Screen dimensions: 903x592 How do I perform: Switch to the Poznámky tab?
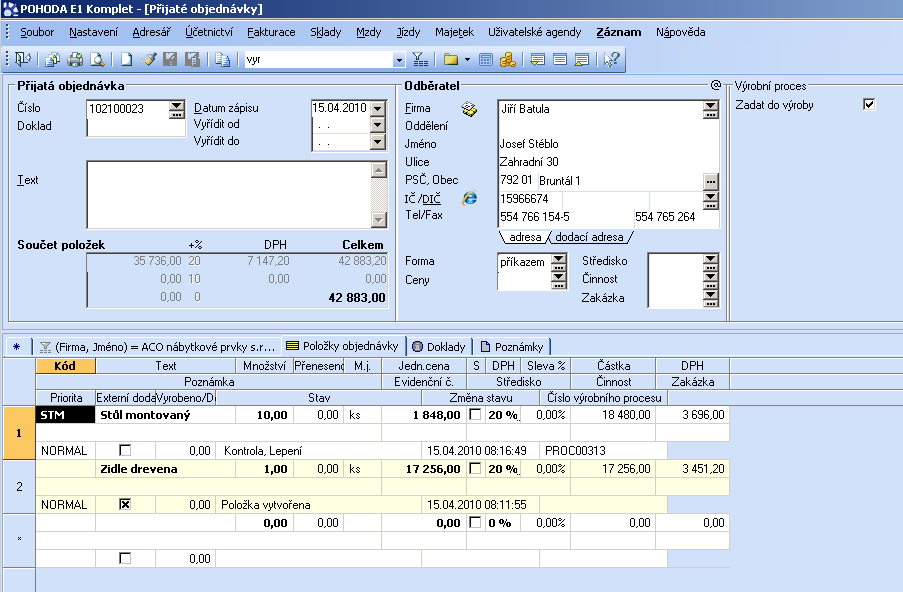512,347
